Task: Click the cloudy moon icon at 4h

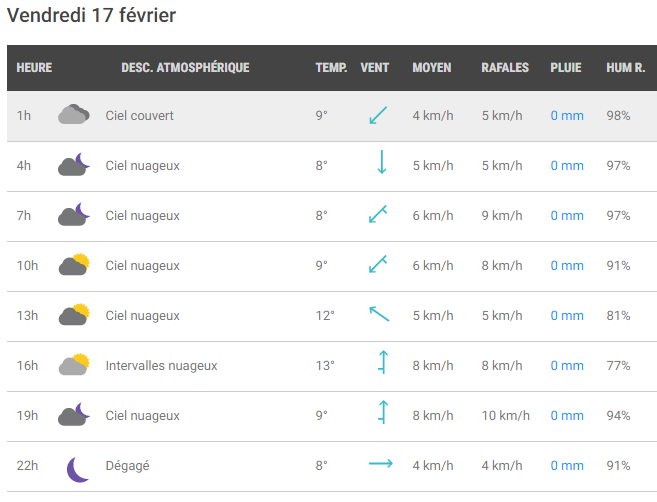Action: 74,164
